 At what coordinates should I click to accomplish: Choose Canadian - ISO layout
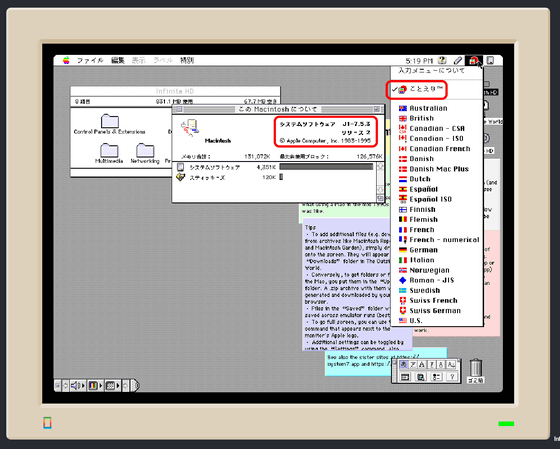[437, 139]
